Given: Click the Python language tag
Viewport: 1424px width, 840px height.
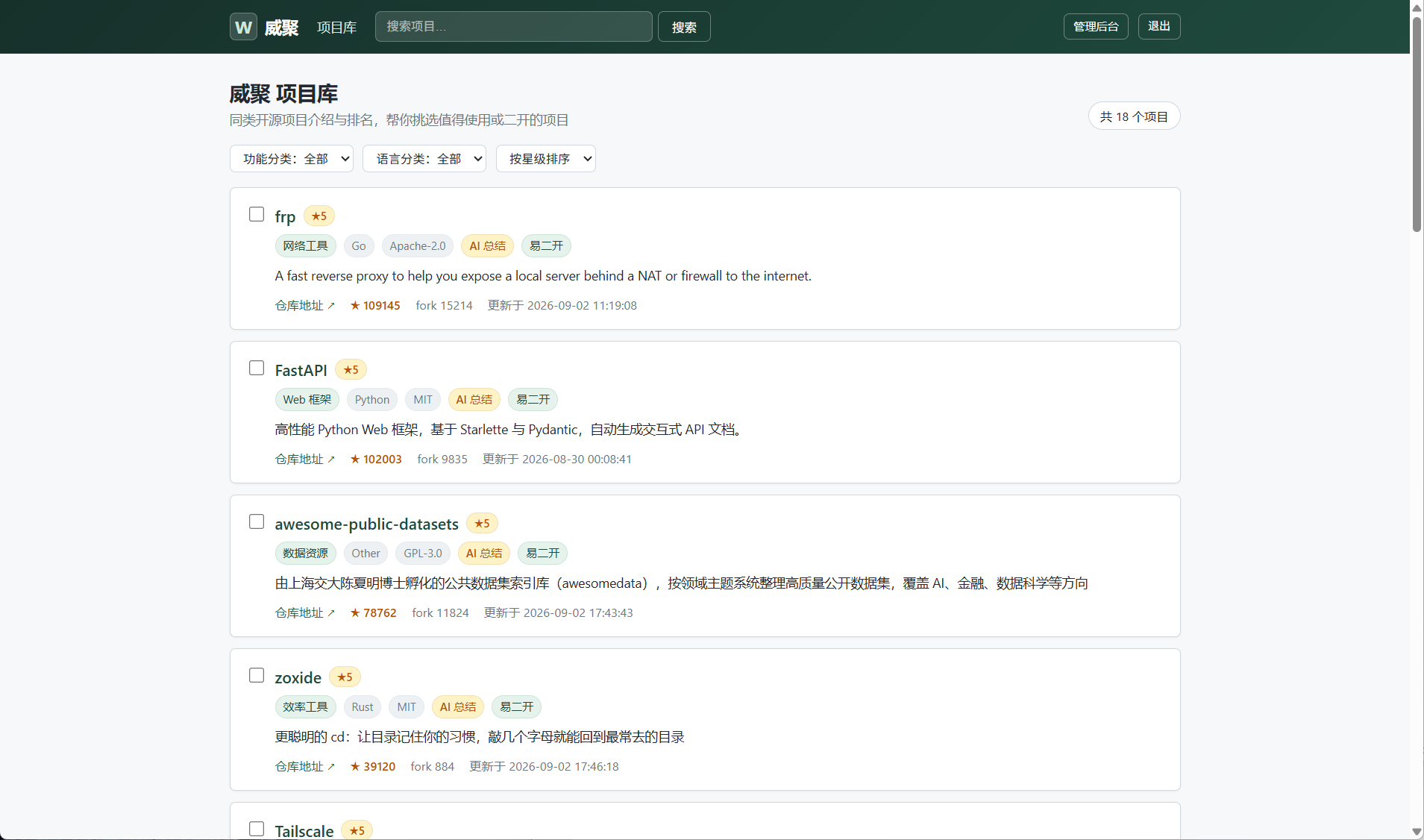Looking at the screenshot, I should point(372,400).
